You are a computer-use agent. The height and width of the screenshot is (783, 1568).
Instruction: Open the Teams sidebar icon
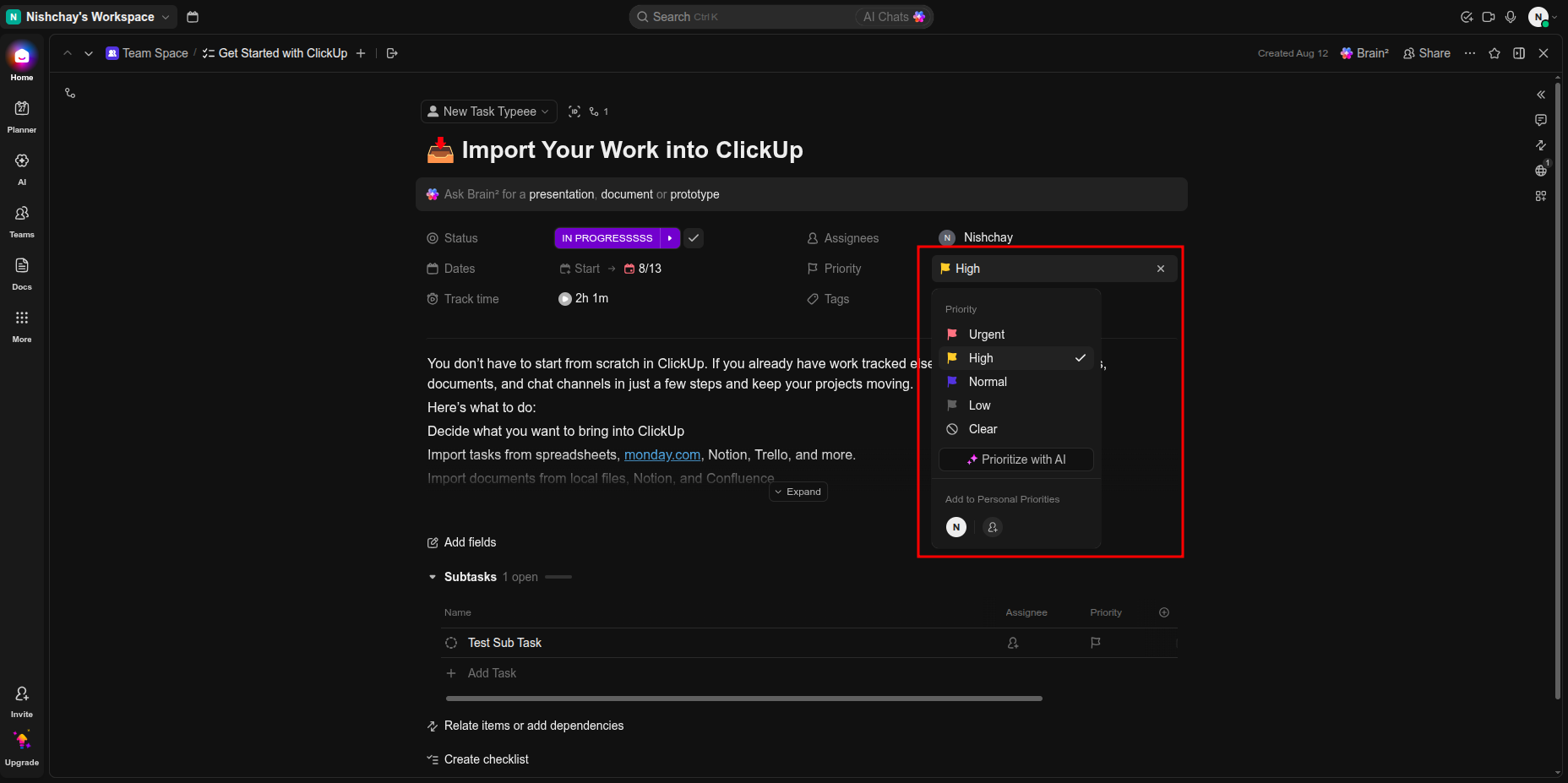[x=22, y=220]
